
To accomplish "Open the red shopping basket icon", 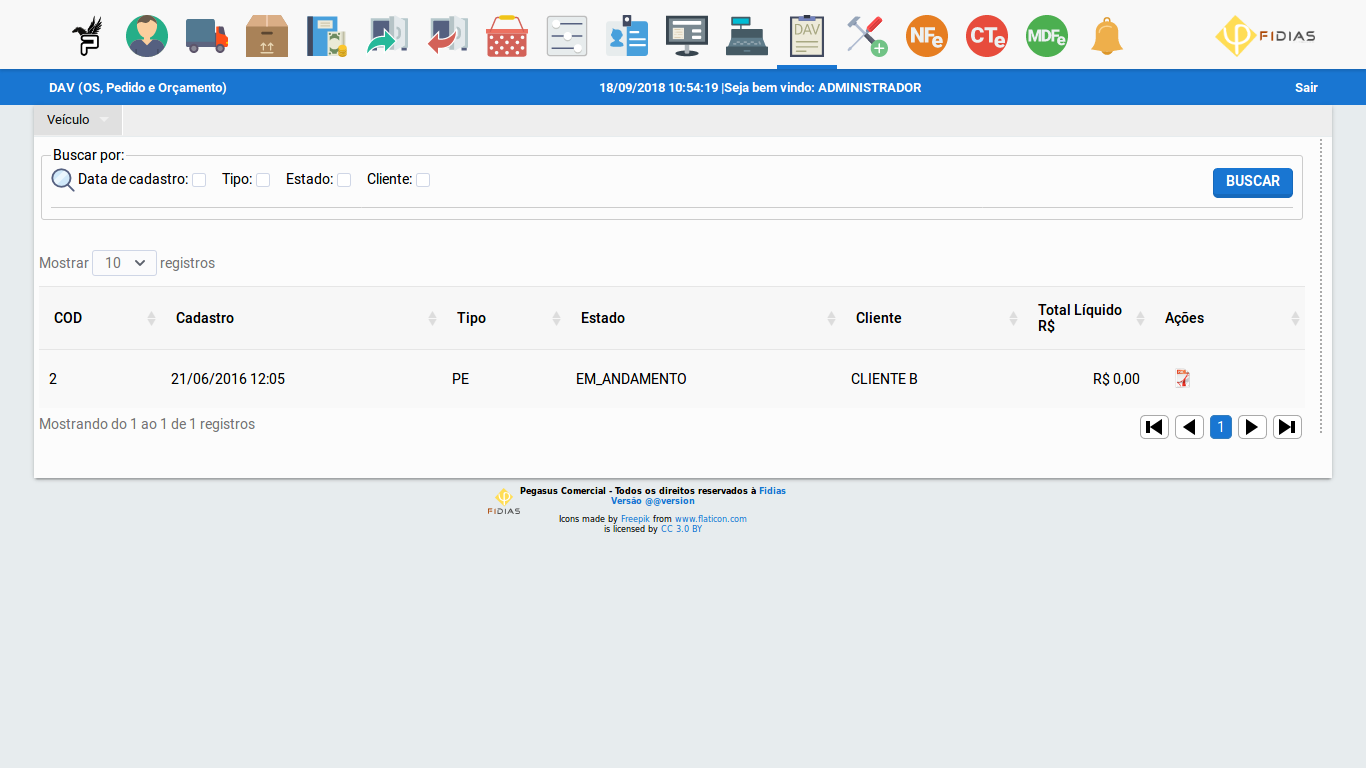I will (x=507, y=36).
